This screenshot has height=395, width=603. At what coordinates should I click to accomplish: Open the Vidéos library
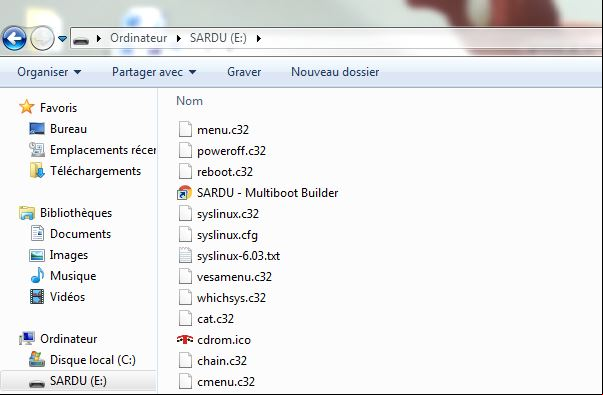point(67,297)
